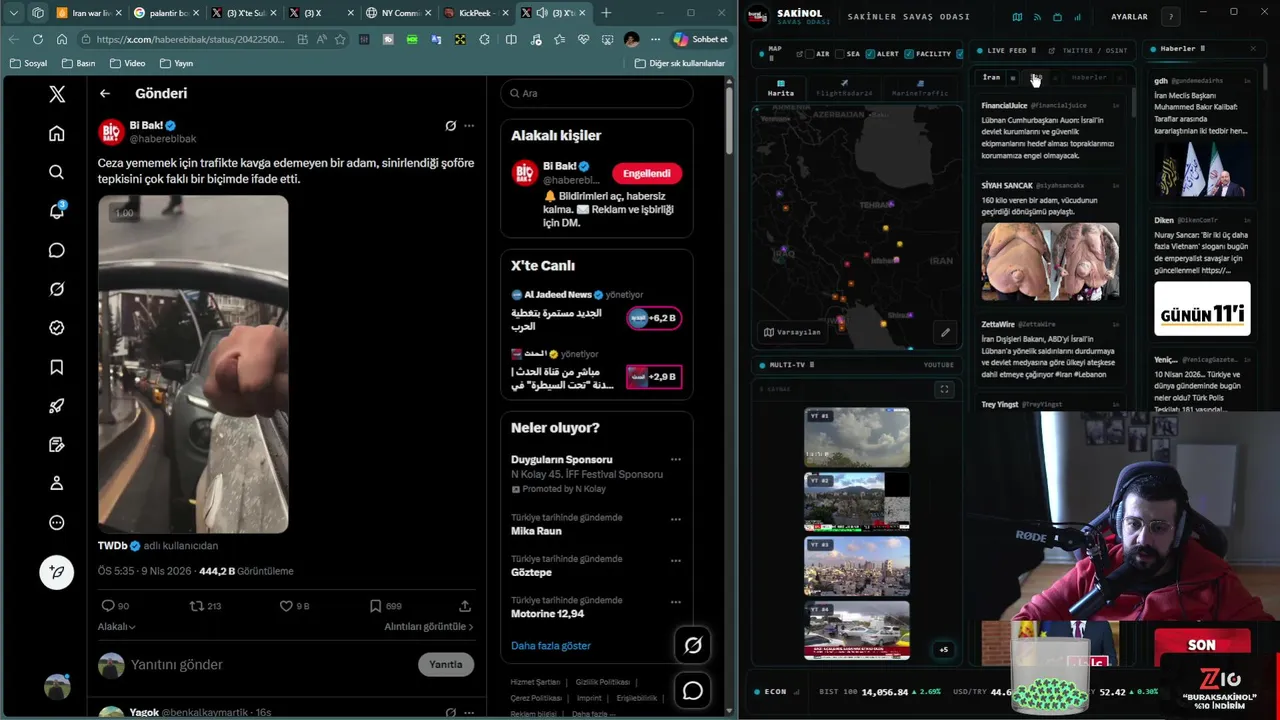Image resolution: width=1280 pixels, height=720 pixels.
Task: Open the floating chat button at bottom right
Action: click(693, 690)
